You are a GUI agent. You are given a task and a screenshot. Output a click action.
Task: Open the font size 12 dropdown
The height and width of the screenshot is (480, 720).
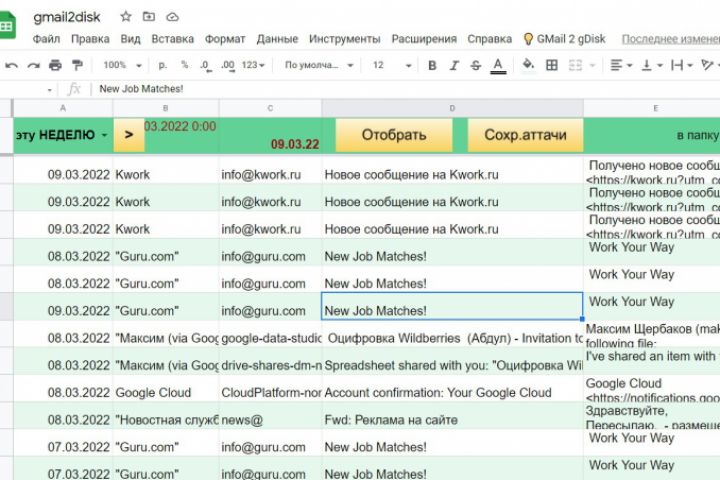[392, 65]
